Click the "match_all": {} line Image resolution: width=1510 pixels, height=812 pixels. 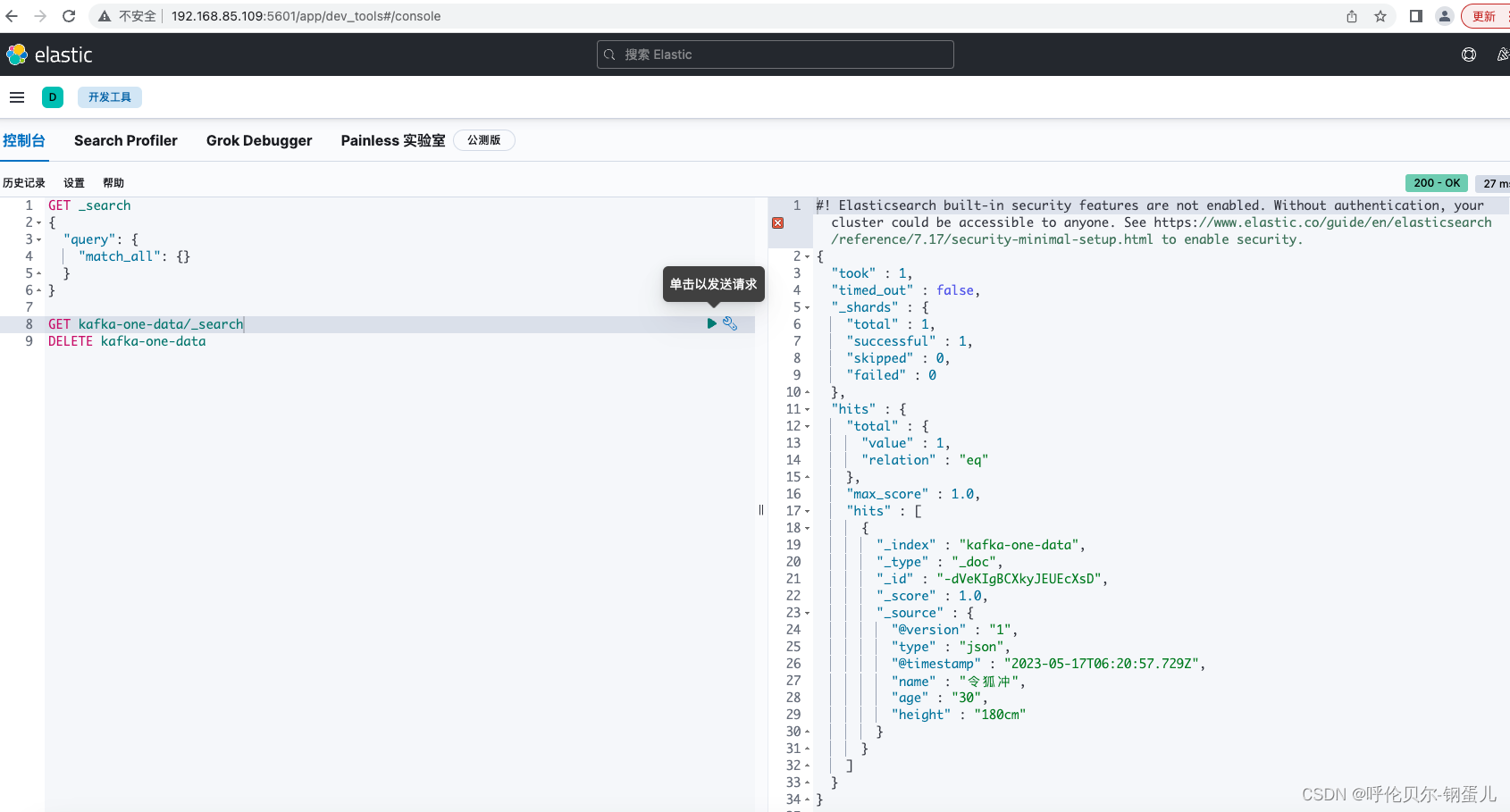tap(134, 256)
